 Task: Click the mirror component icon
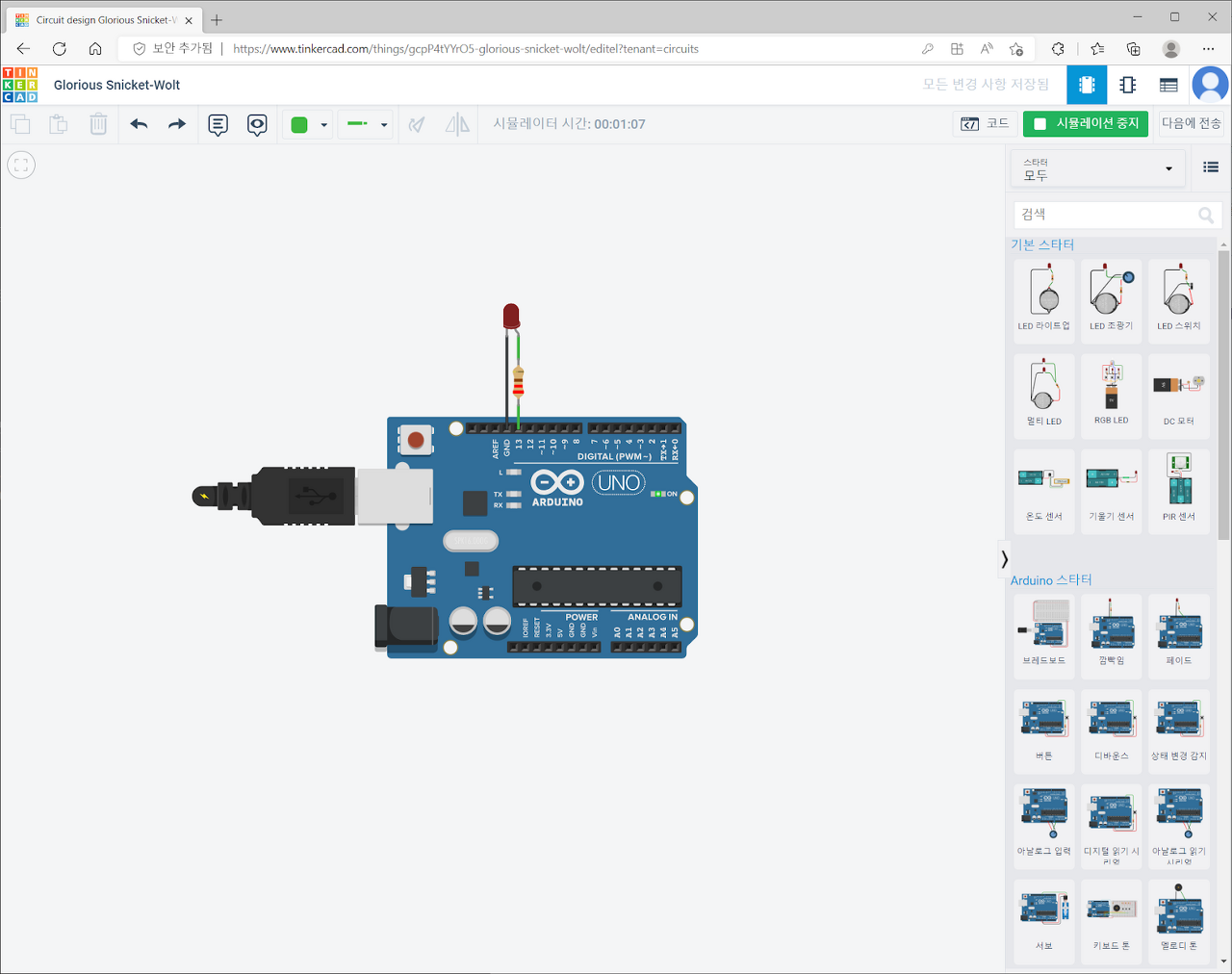(457, 124)
